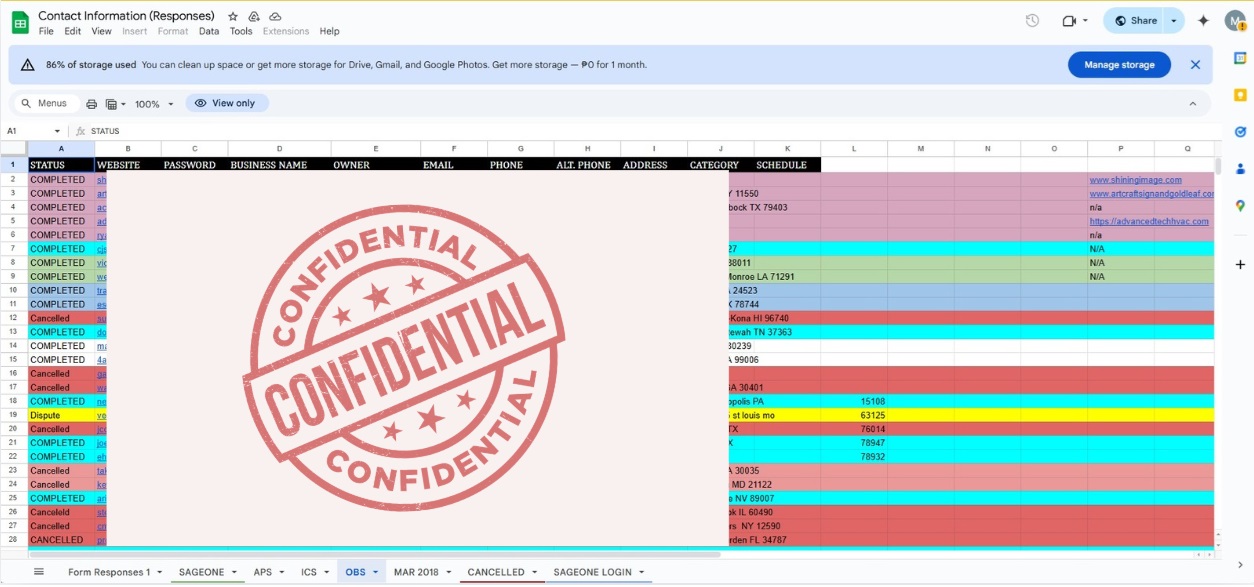Select the cell containing 63125
This screenshot has height=587, width=1254.
[854, 415]
